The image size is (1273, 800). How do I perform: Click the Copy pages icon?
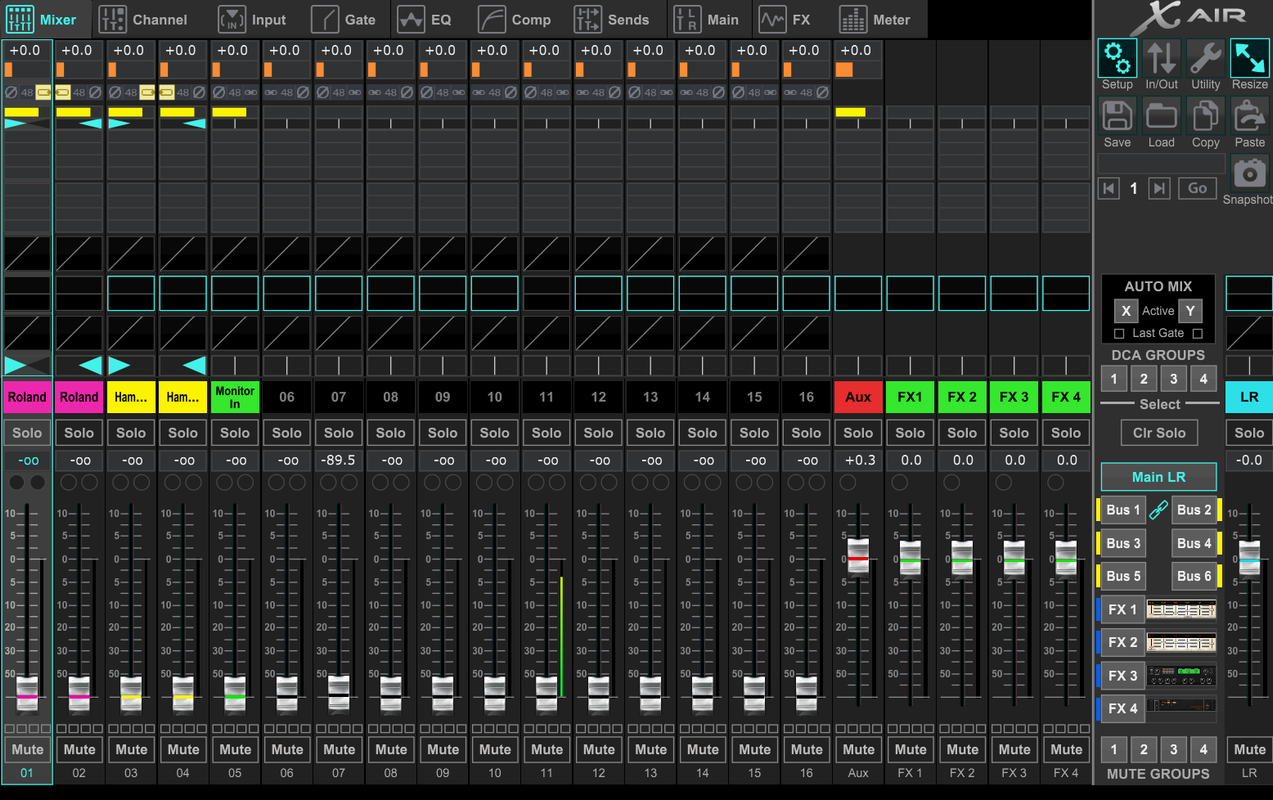(1205, 116)
